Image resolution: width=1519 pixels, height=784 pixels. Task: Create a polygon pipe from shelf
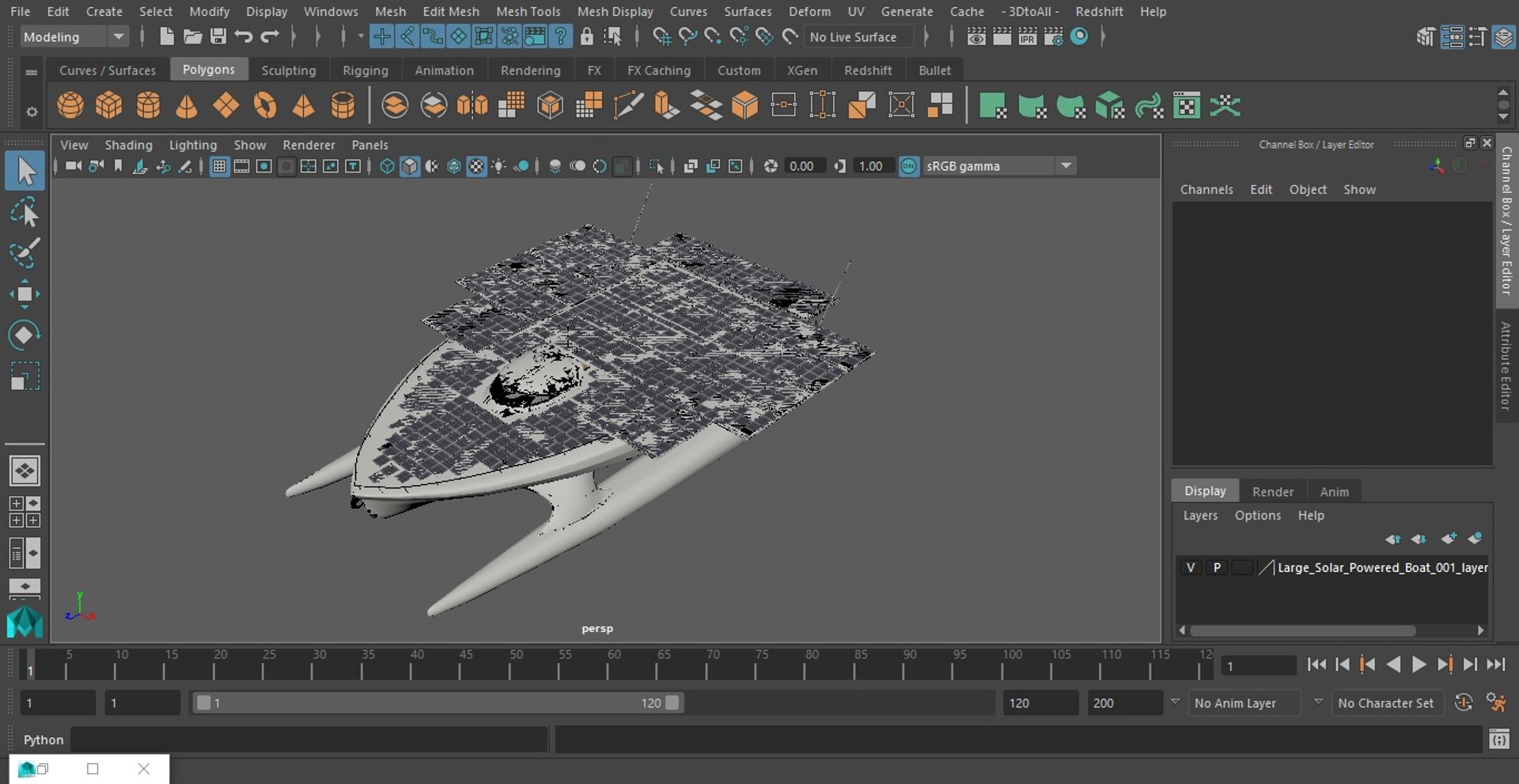[343, 105]
